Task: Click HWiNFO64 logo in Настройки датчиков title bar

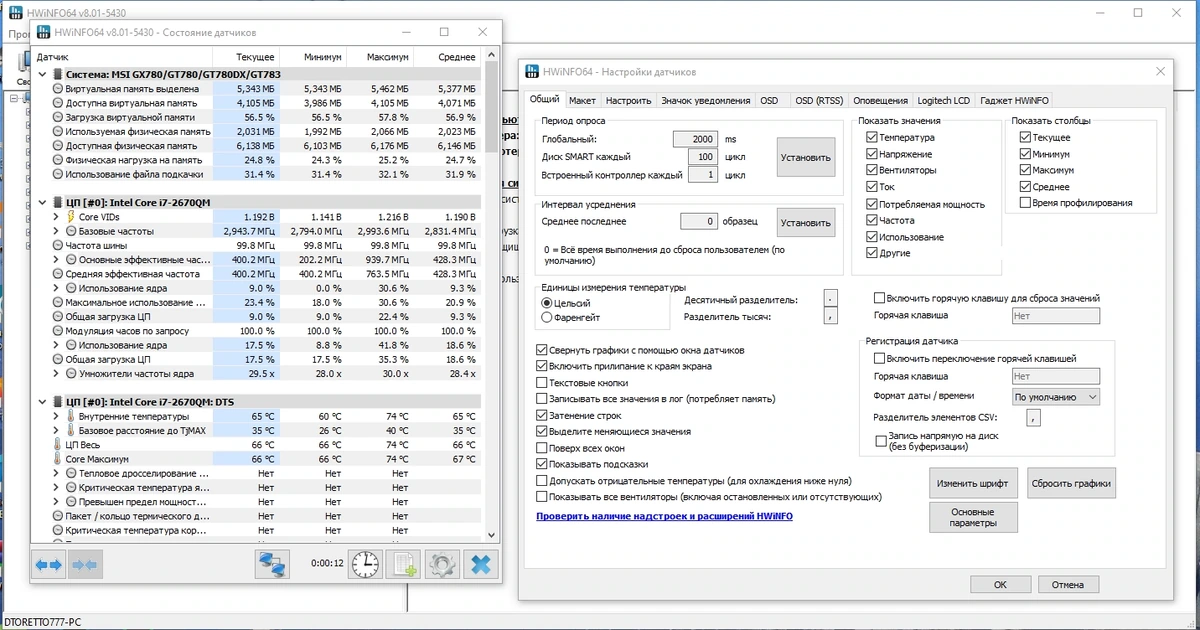Action: coord(532,72)
